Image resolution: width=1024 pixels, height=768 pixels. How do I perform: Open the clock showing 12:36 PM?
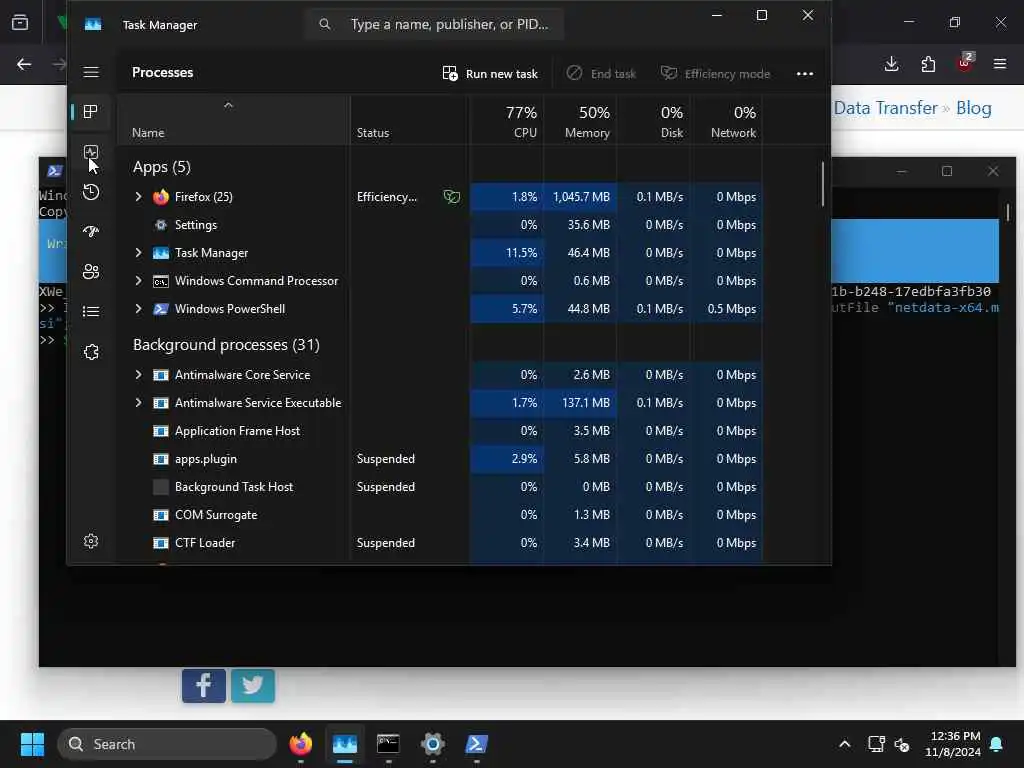pyautogui.click(x=952, y=744)
